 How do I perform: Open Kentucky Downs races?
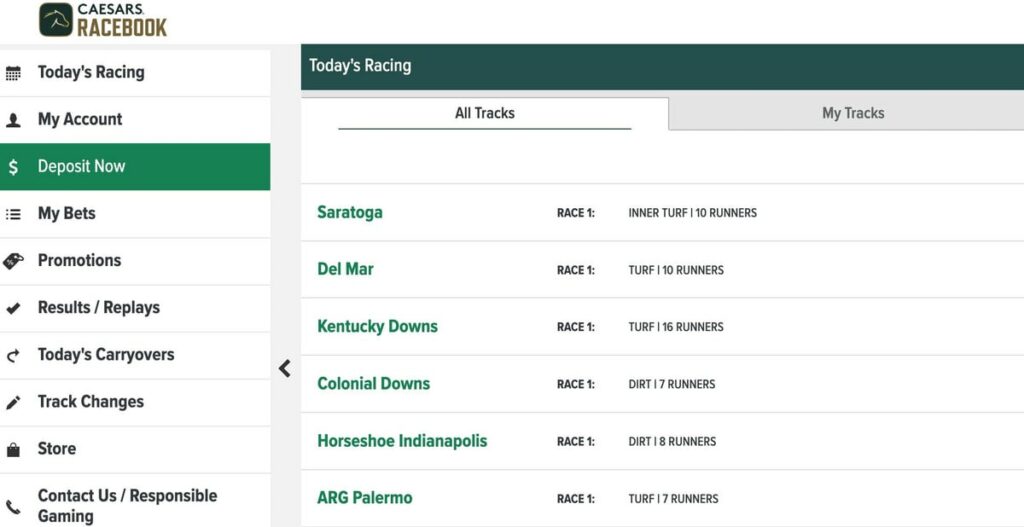coord(377,327)
